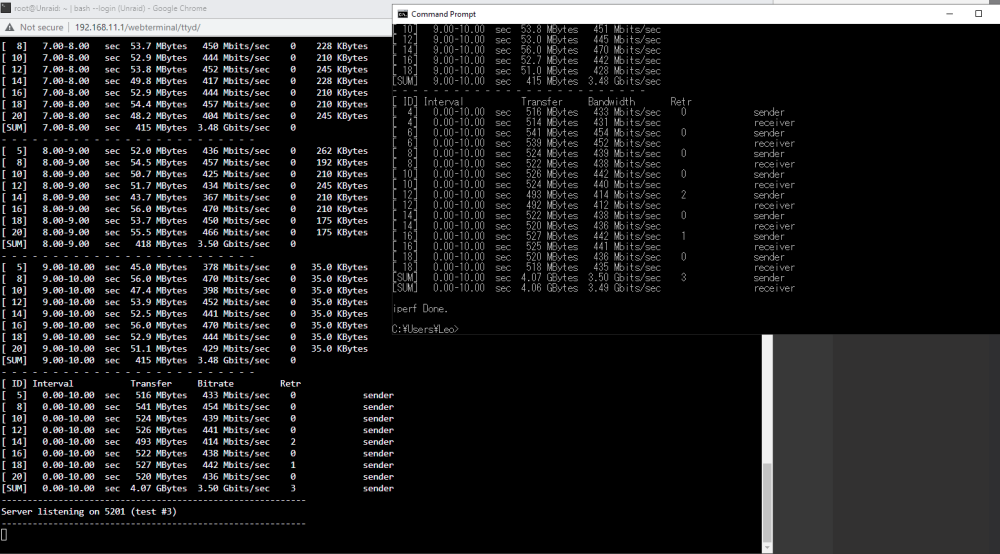Click "receiver" on Command Prompt 3.49 Gbits/sec row
This screenshot has width=1000, height=554.
pos(774,288)
